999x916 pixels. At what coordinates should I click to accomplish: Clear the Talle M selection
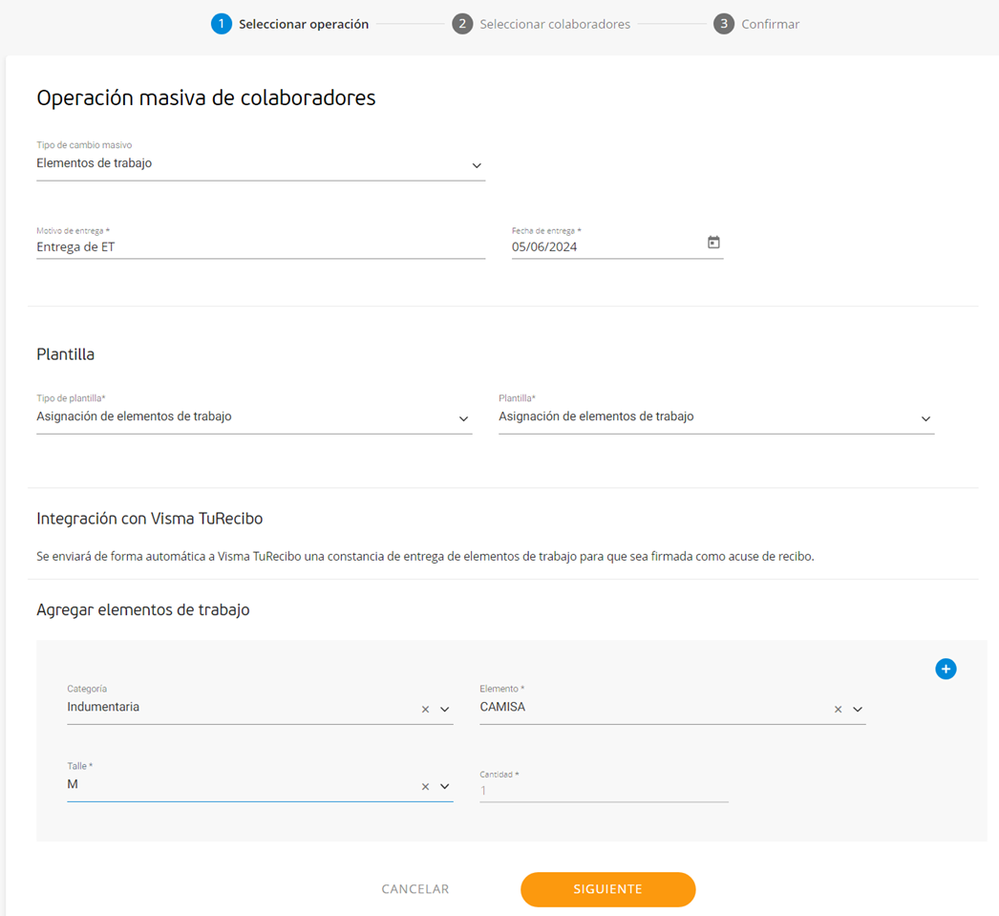pos(425,787)
